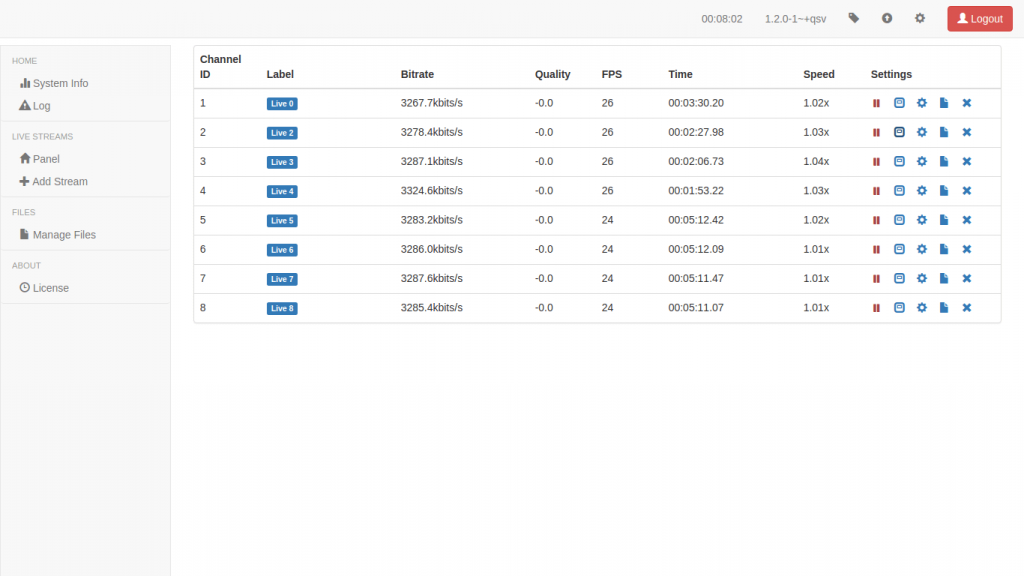Log out using the red Logout button
The image size is (1024, 576).
point(979,19)
